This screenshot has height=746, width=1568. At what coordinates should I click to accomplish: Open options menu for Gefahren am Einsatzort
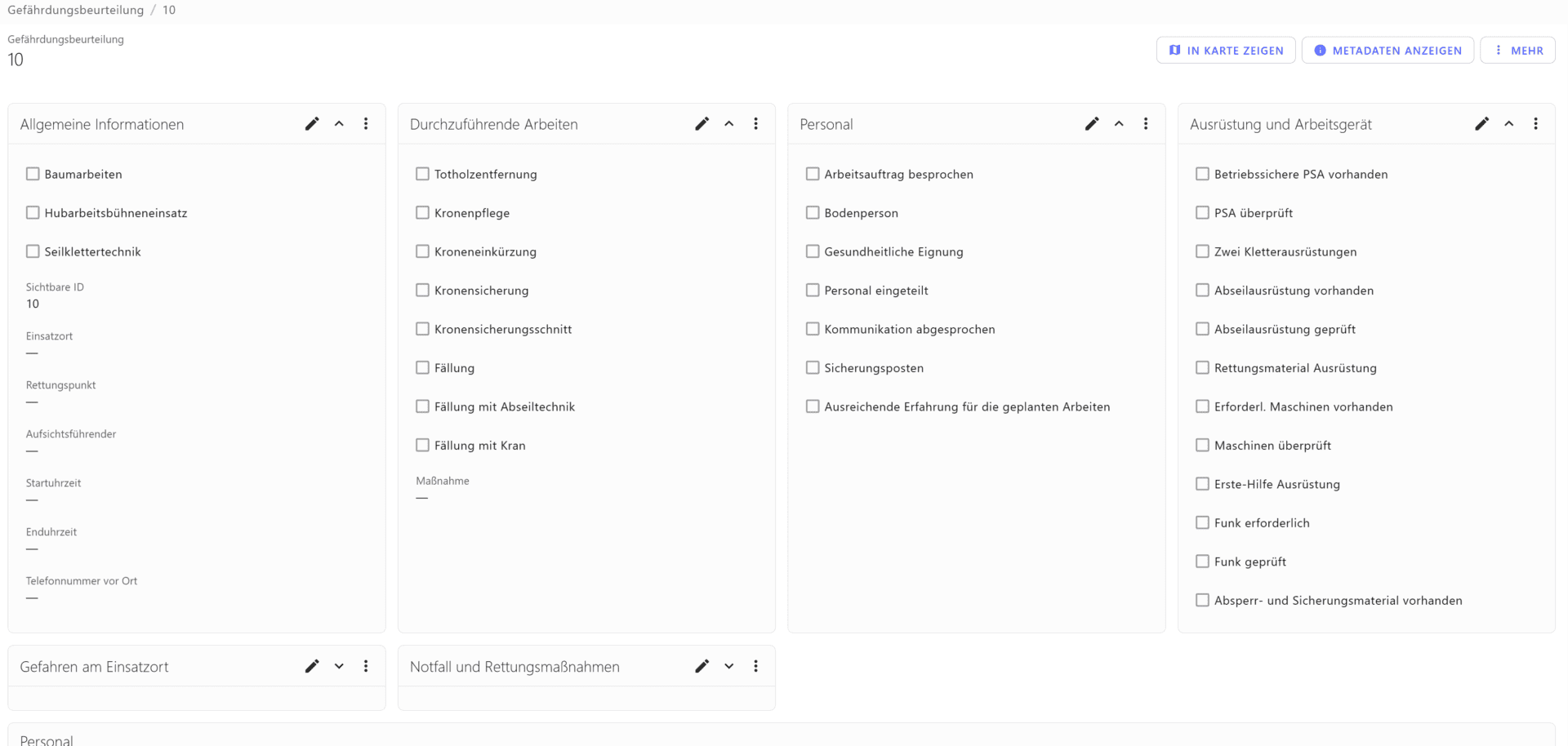point(366,666)
